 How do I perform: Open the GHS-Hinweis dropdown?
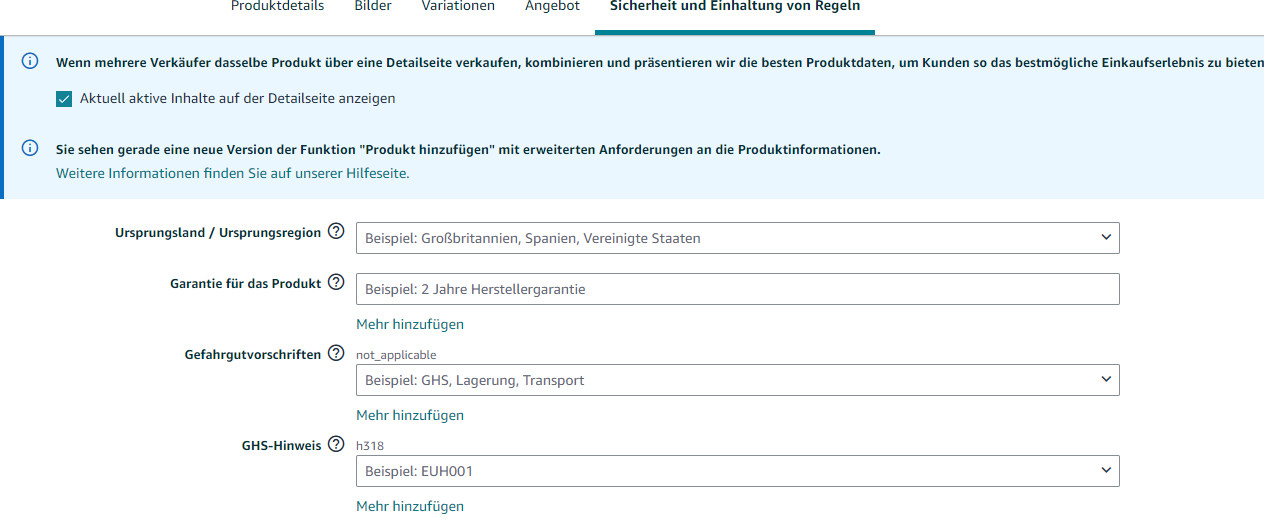tap(738, 471)
